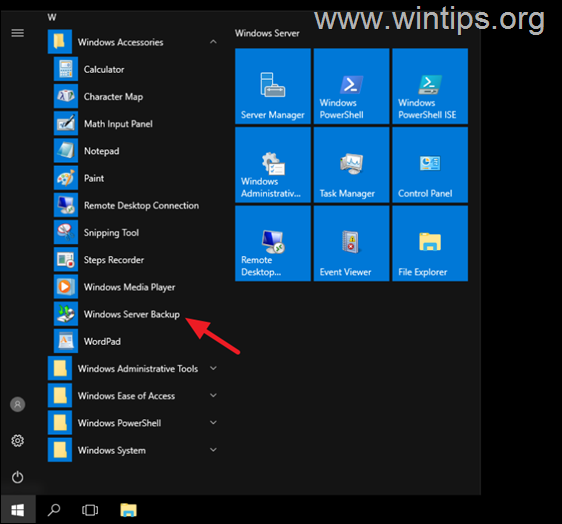Open Windows Administrative Tools tile
The width and height of the screenshot is (562, 524).
273,165
